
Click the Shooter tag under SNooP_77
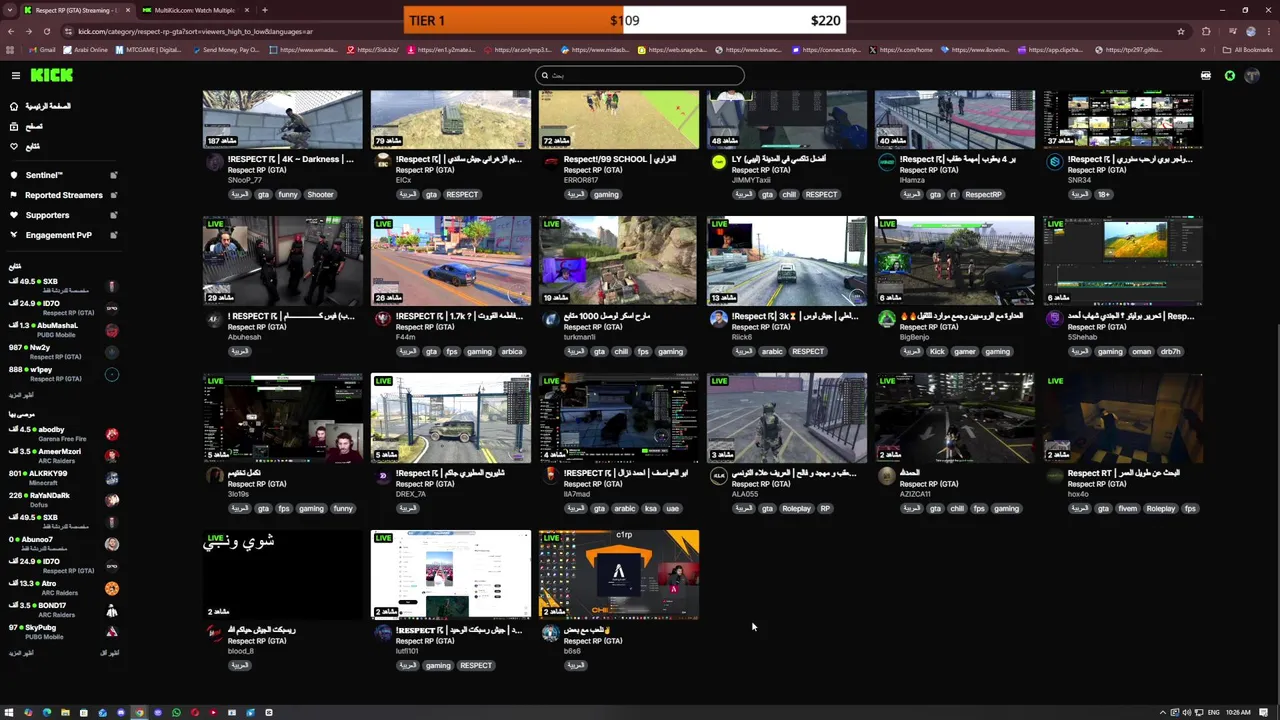coord(320,195)
